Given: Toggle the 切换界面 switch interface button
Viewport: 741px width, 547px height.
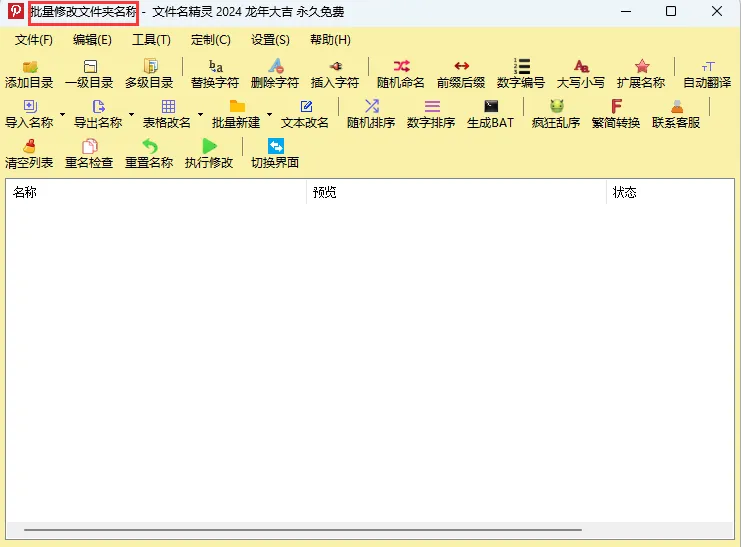Looking at the screenshot, I should tap(275, 153).
